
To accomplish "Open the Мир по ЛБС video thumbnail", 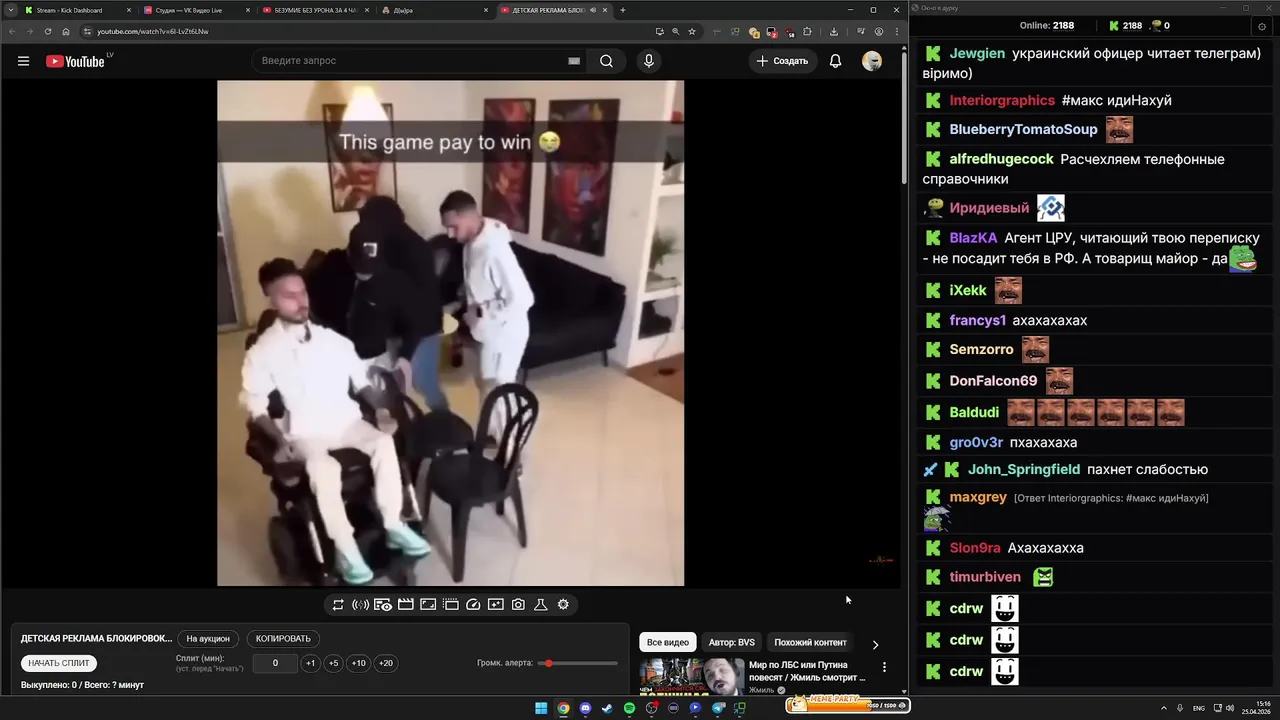I will [x=691, y=676].
